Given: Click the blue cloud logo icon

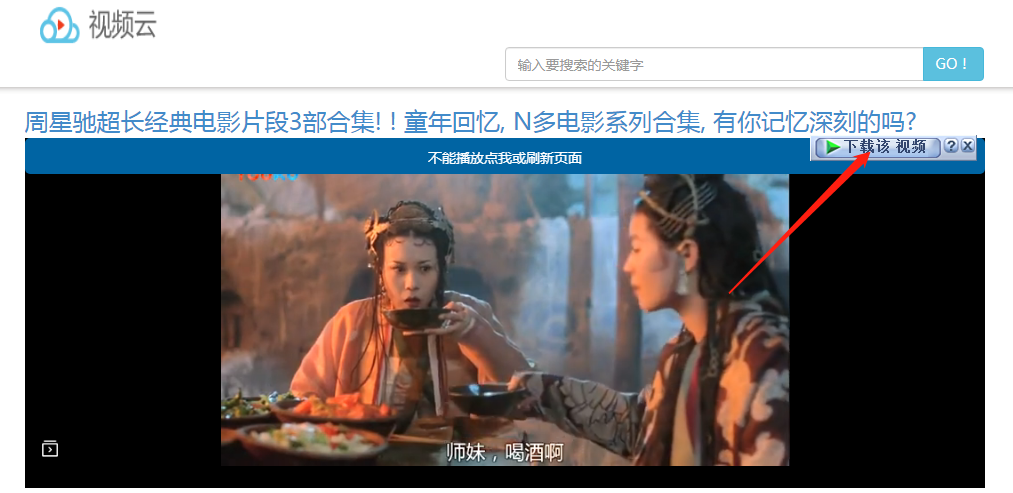Looking at the screenshot, I should 59,26.
